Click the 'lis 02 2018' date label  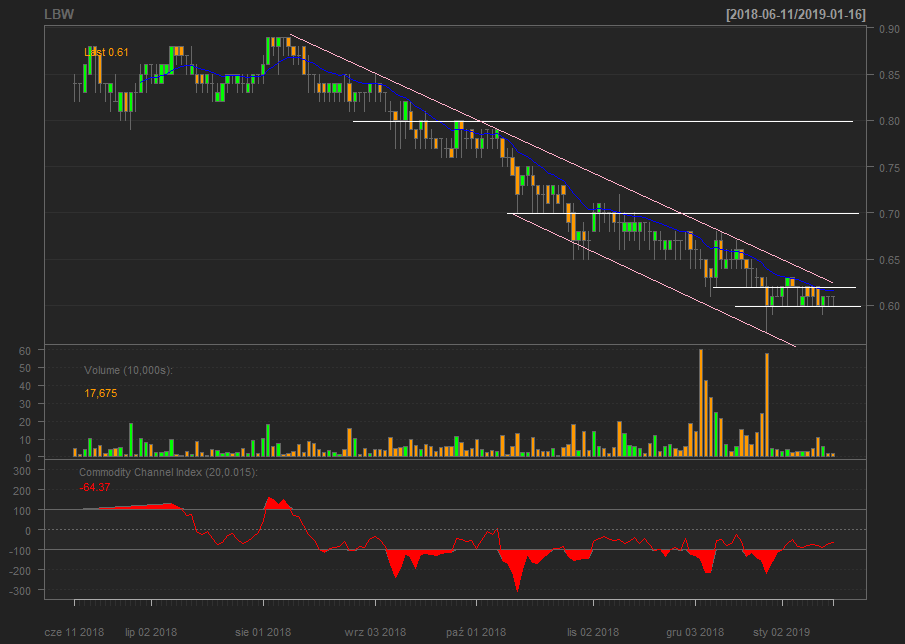(x=593, y=632)
